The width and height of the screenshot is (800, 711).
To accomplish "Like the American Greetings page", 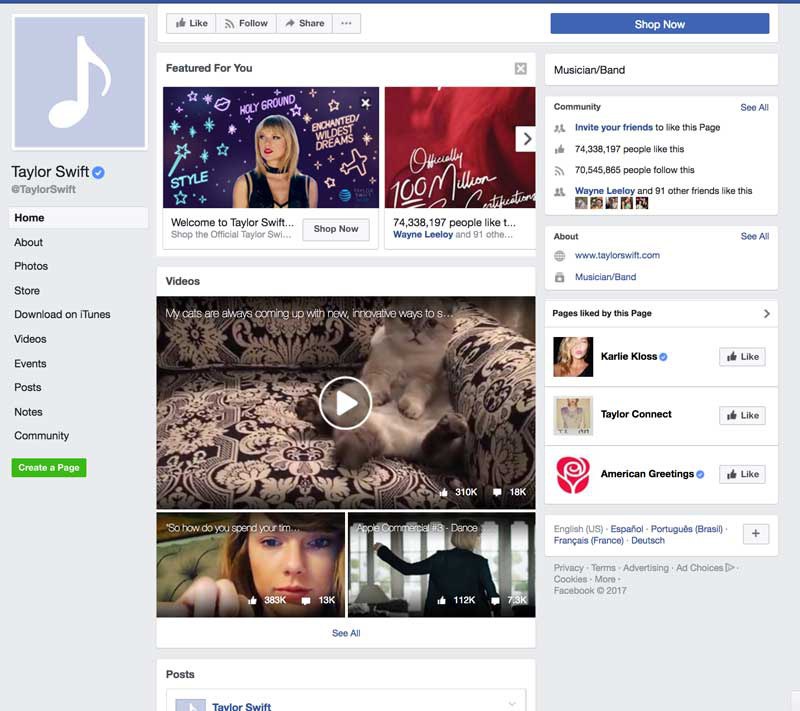I will tap(742, 474).
